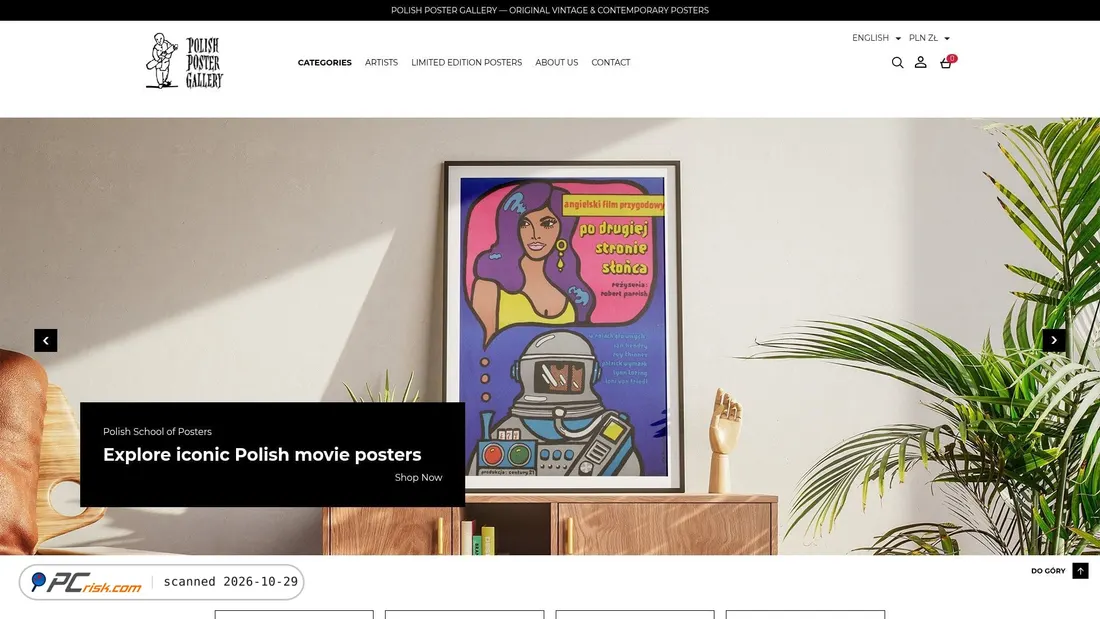Click the top announcement bar text
Screen dimensions: 1100x619
pos(550,10)
